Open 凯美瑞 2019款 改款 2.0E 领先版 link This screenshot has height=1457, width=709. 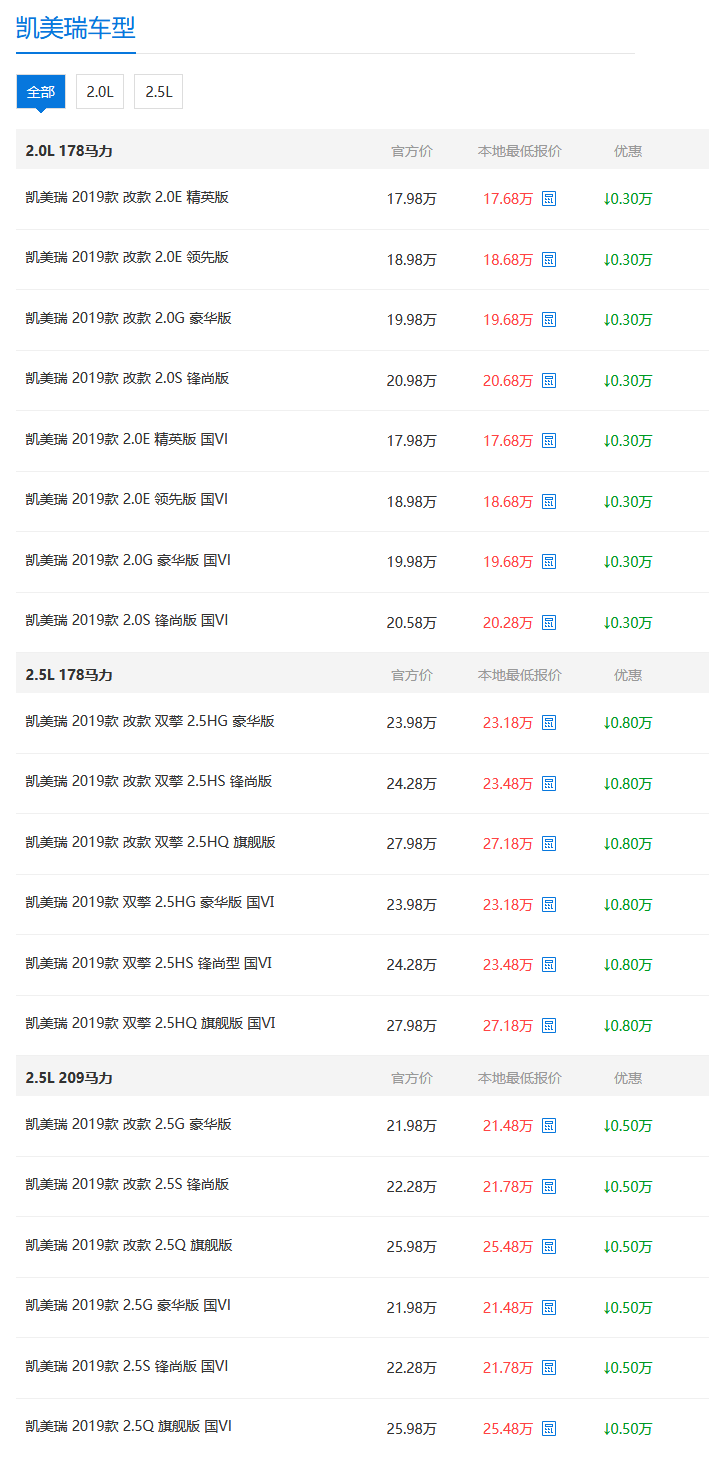point(127,257)
